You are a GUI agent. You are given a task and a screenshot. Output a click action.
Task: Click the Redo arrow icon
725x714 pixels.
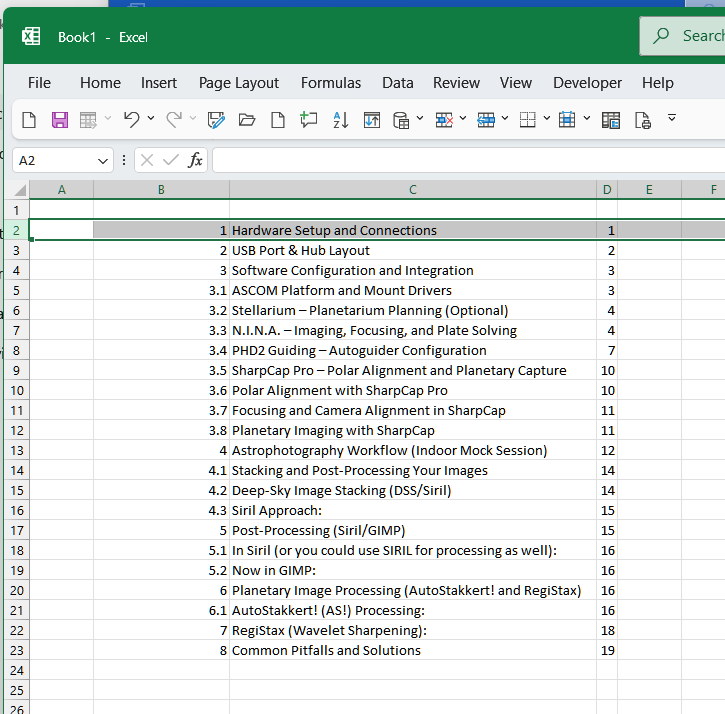[174, 120]
